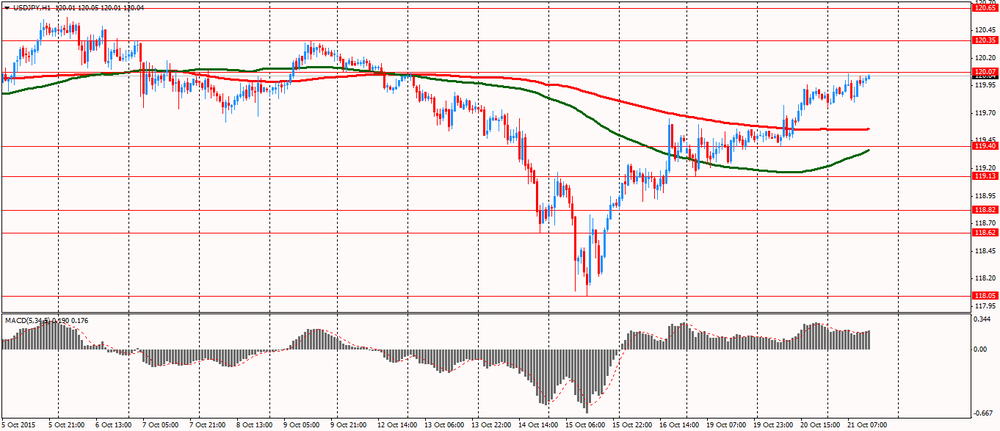Click the 119.70 price scale value
The width and height of the screenshot is (1000, 431).
[x=985, y=113]
